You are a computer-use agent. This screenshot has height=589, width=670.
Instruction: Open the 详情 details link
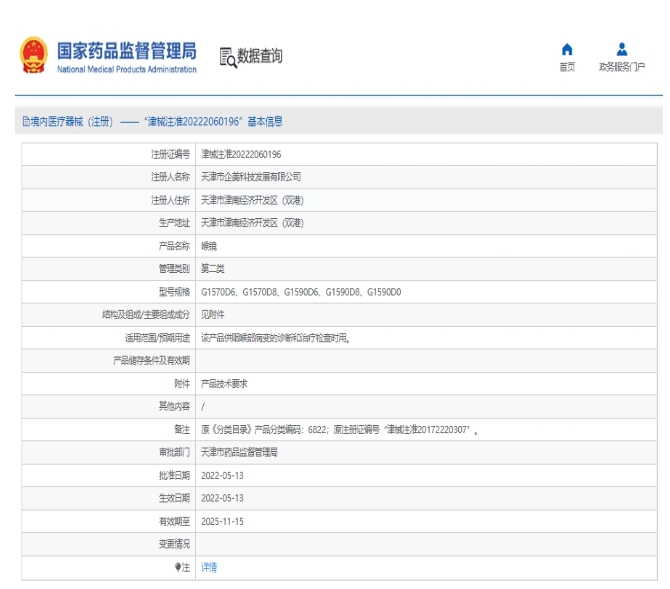point(209,567)
